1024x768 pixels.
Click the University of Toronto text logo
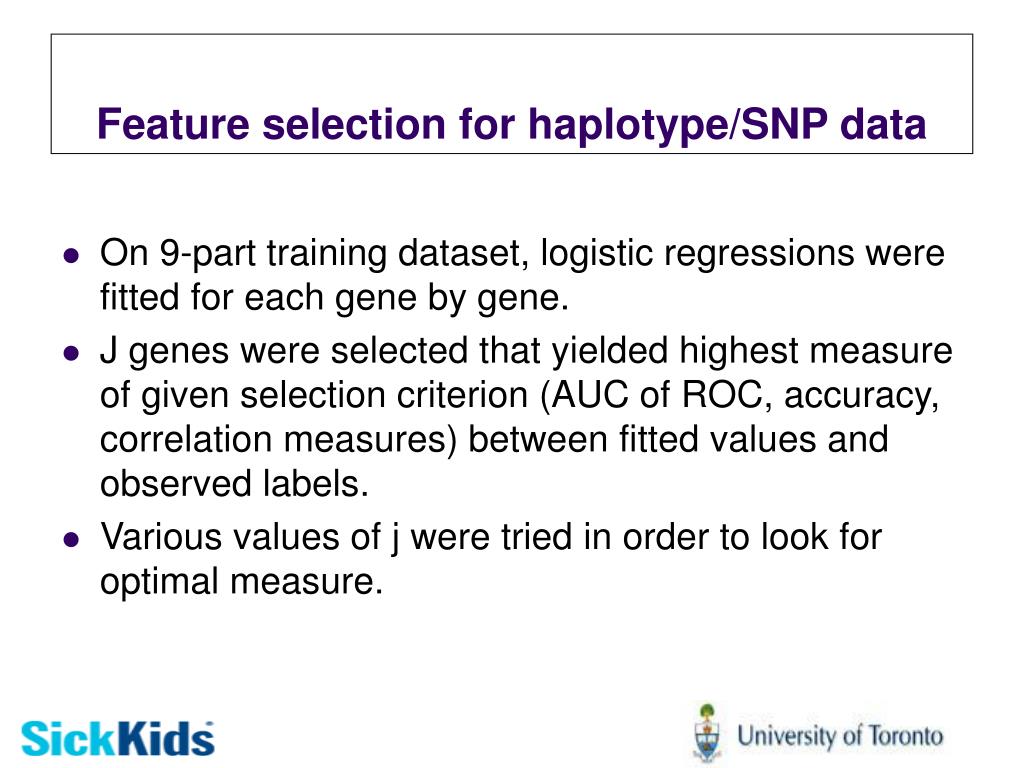[x=840, y=736]
